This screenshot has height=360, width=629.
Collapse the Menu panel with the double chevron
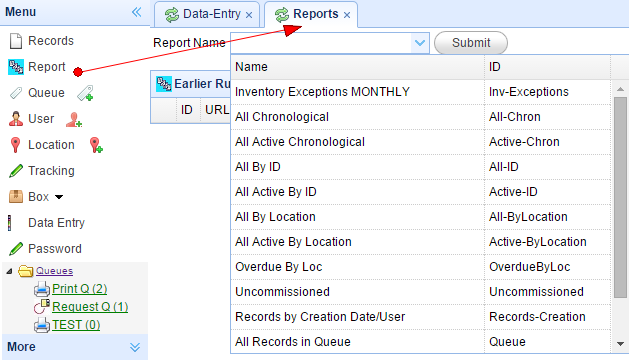(137, 12)
